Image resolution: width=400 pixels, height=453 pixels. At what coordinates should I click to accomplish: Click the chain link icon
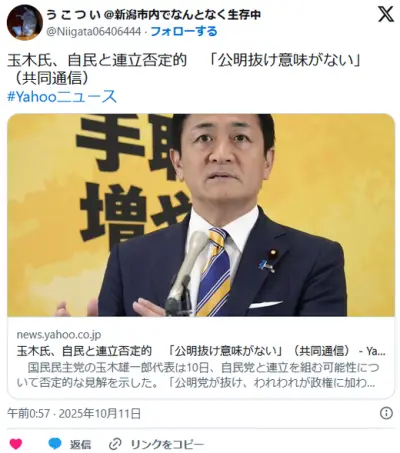[x=115, y=444]
